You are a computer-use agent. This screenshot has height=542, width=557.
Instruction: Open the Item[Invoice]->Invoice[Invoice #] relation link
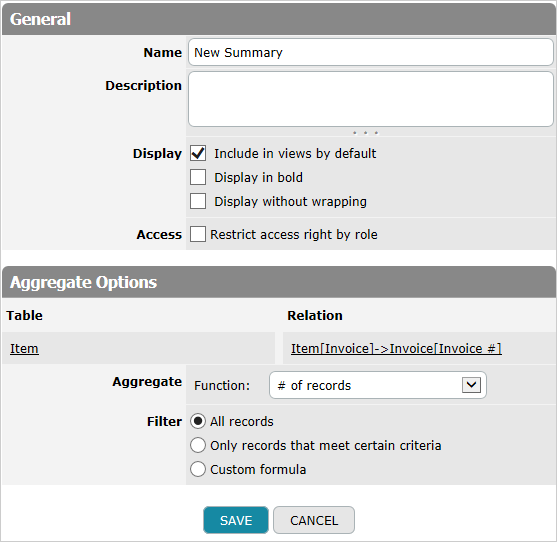(396, 348)
